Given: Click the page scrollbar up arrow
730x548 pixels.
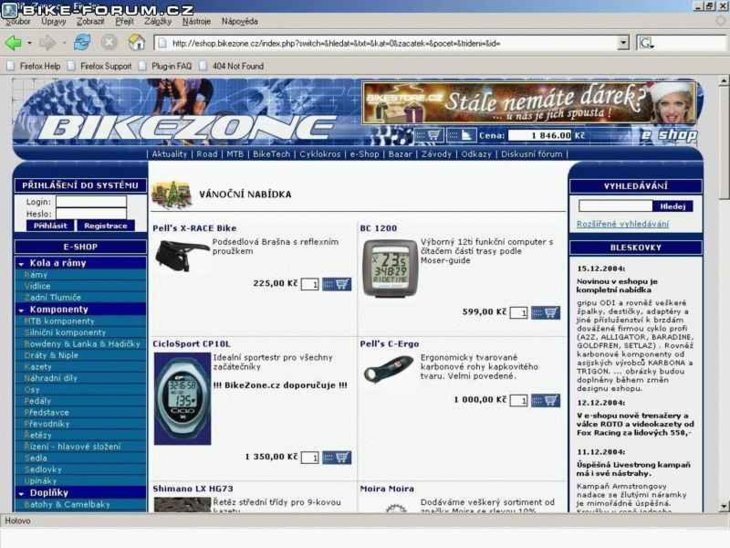Looking at the screenshot, I should click(723, 81).
